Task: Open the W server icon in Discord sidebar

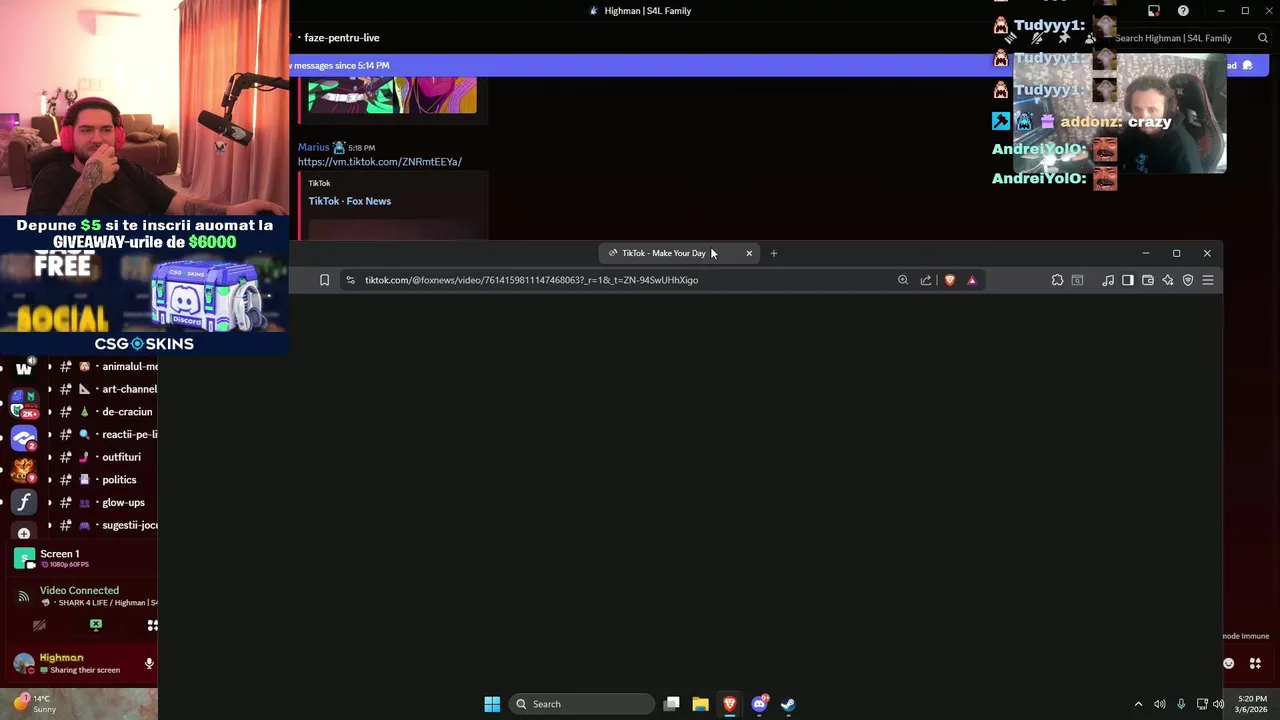Action: 24,368
